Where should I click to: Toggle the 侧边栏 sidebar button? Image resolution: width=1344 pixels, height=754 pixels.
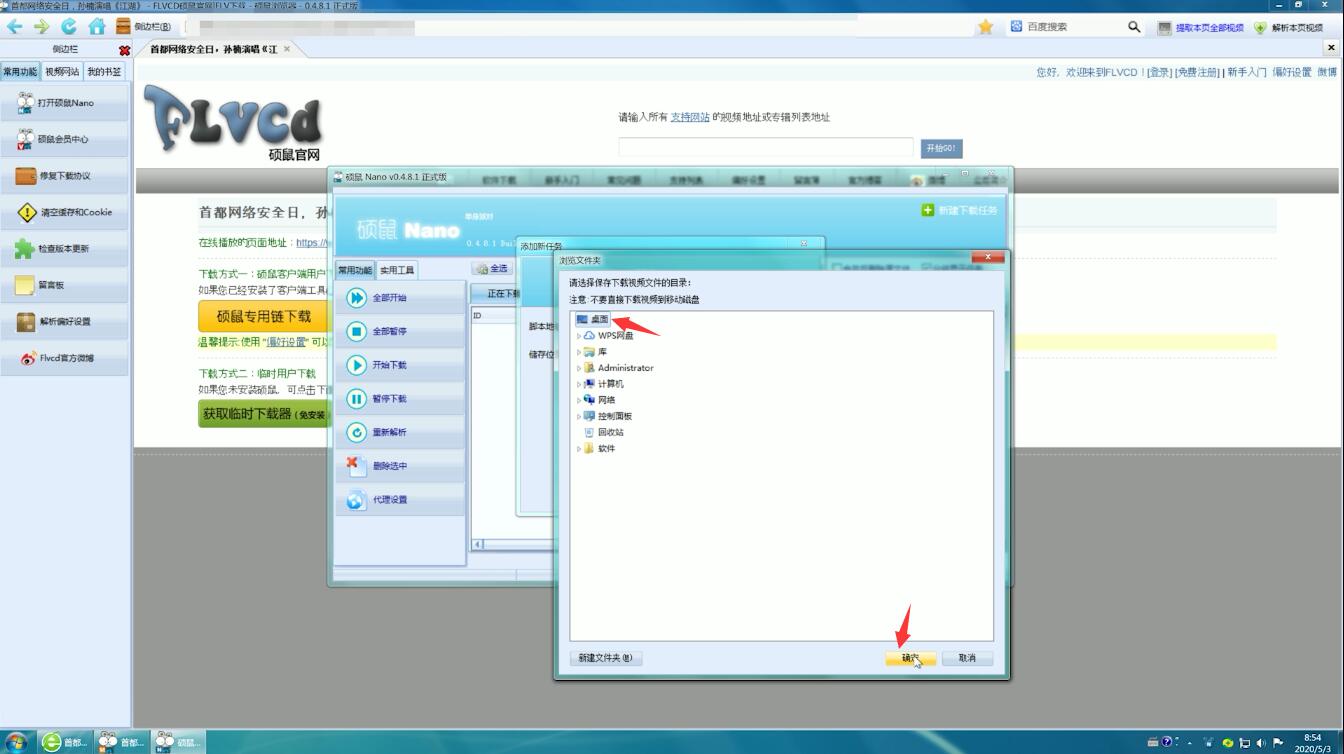pyautogui.click(x=144, y=27)
